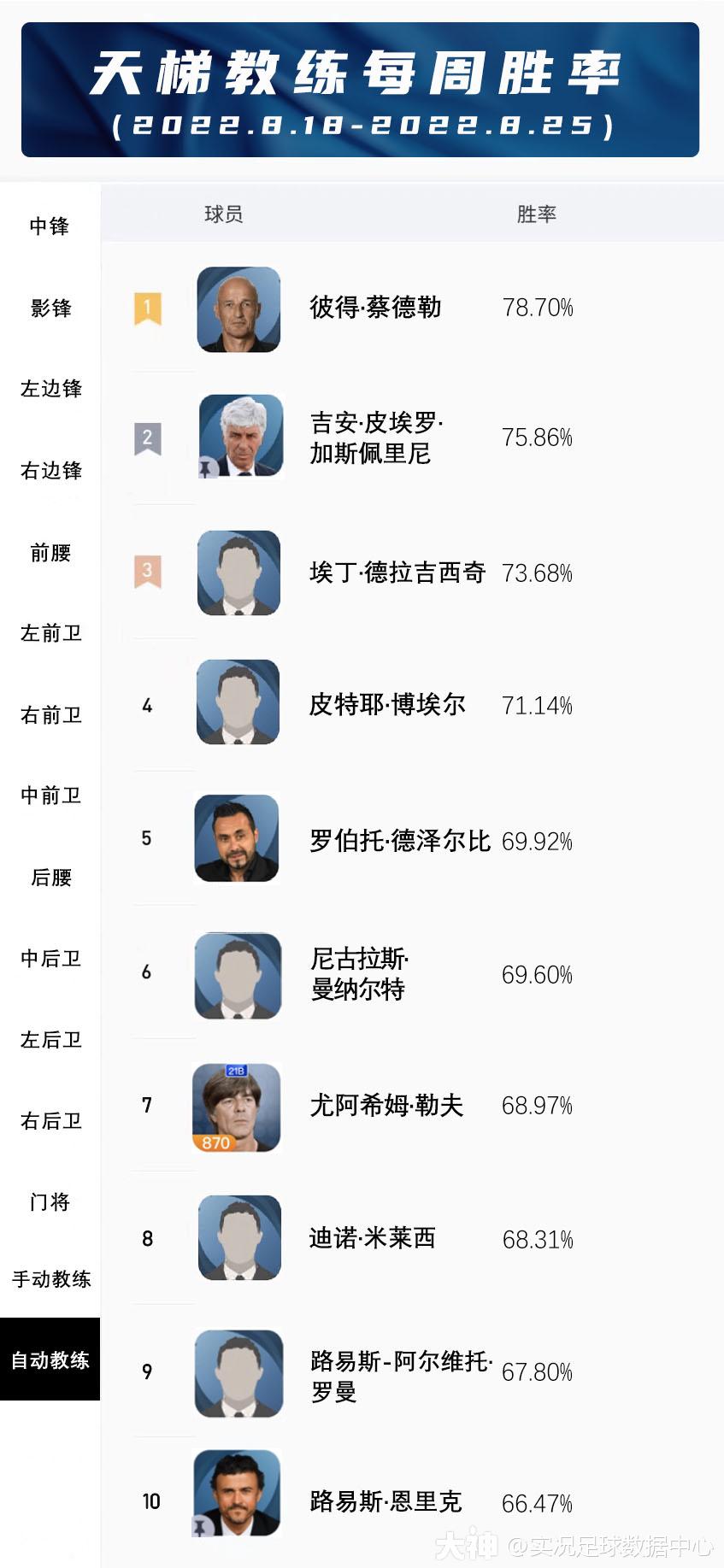Open 彼得·蔡德勒's coach portrait
724x1568 pixels.
pos(238,309)
